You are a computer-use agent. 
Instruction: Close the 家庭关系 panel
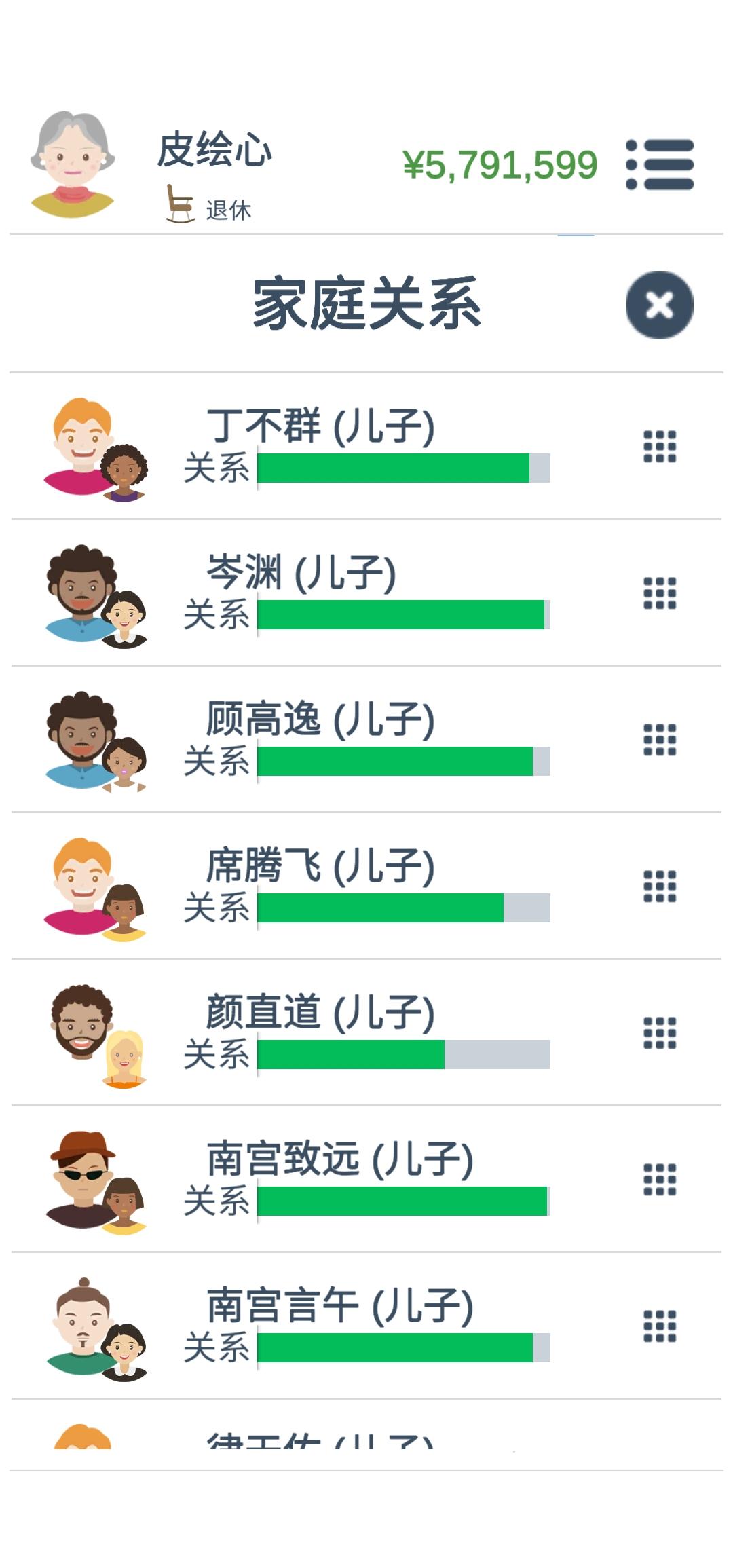pos(659,305)
